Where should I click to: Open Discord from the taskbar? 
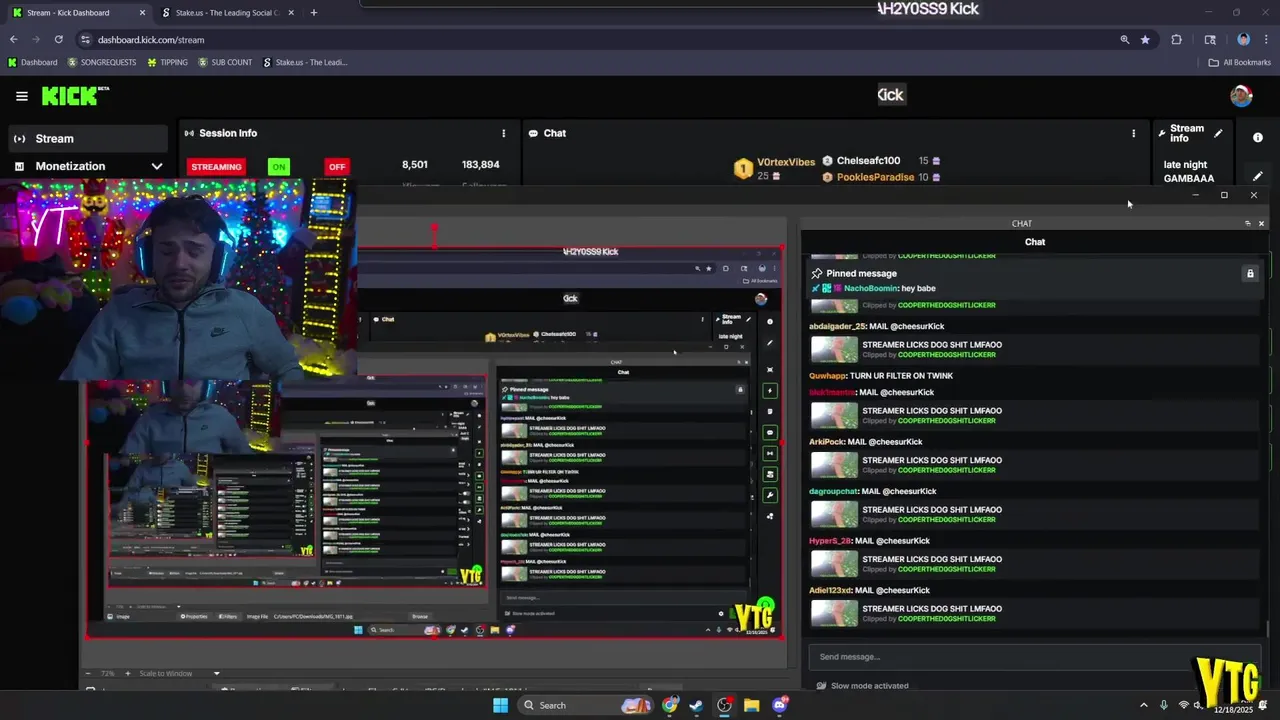click(780, 705)
